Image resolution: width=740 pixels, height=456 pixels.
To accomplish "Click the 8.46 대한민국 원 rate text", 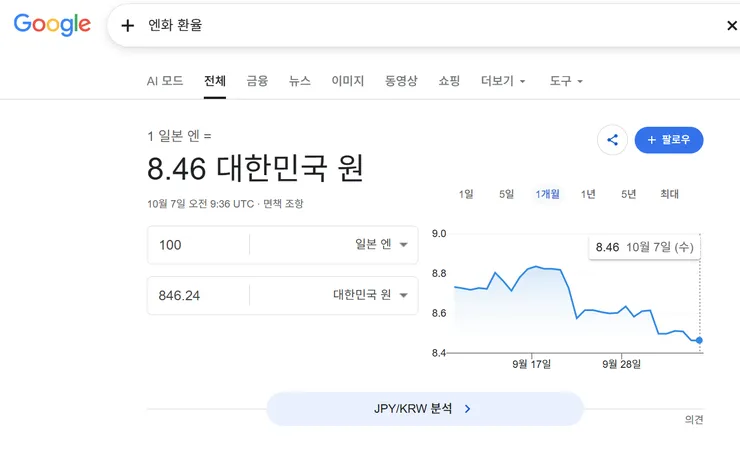I will pos(255,169).
